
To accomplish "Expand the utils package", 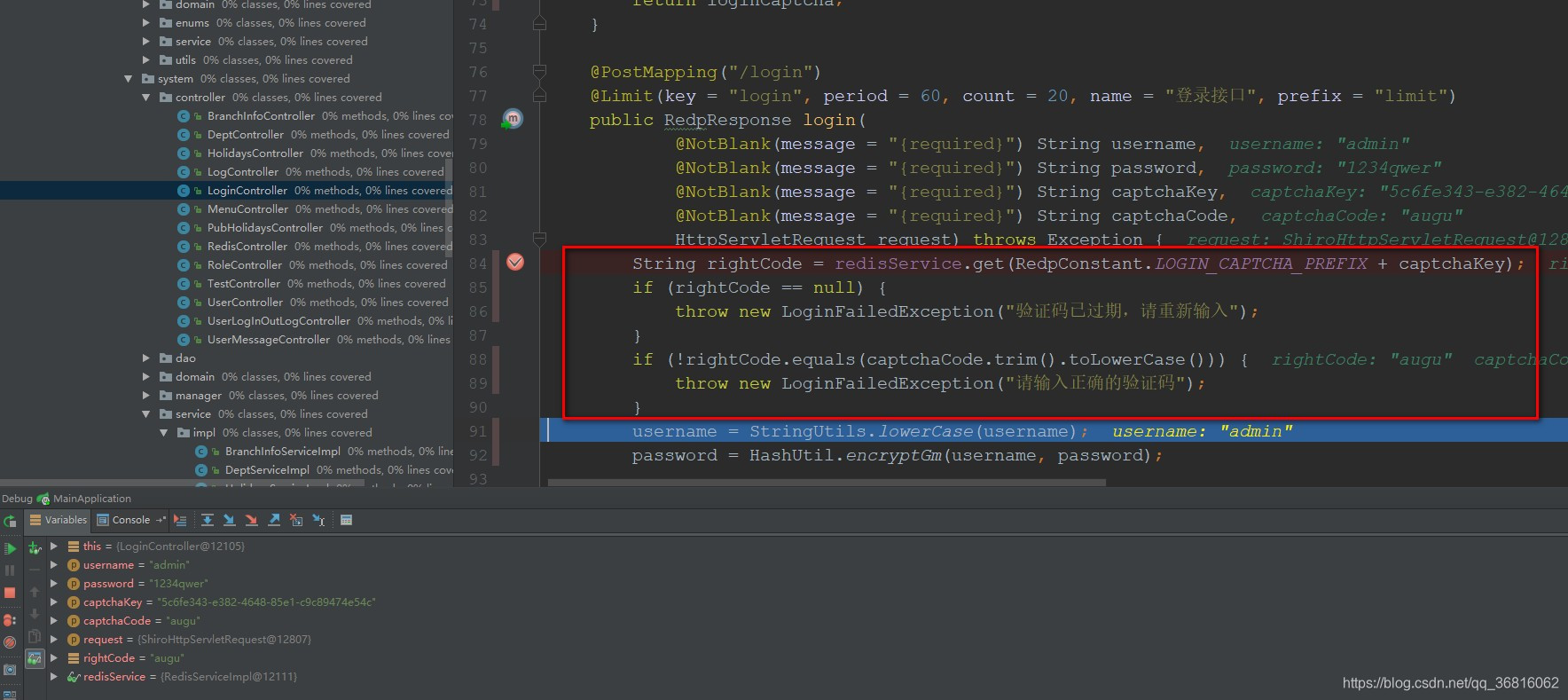I will point(146,60).
